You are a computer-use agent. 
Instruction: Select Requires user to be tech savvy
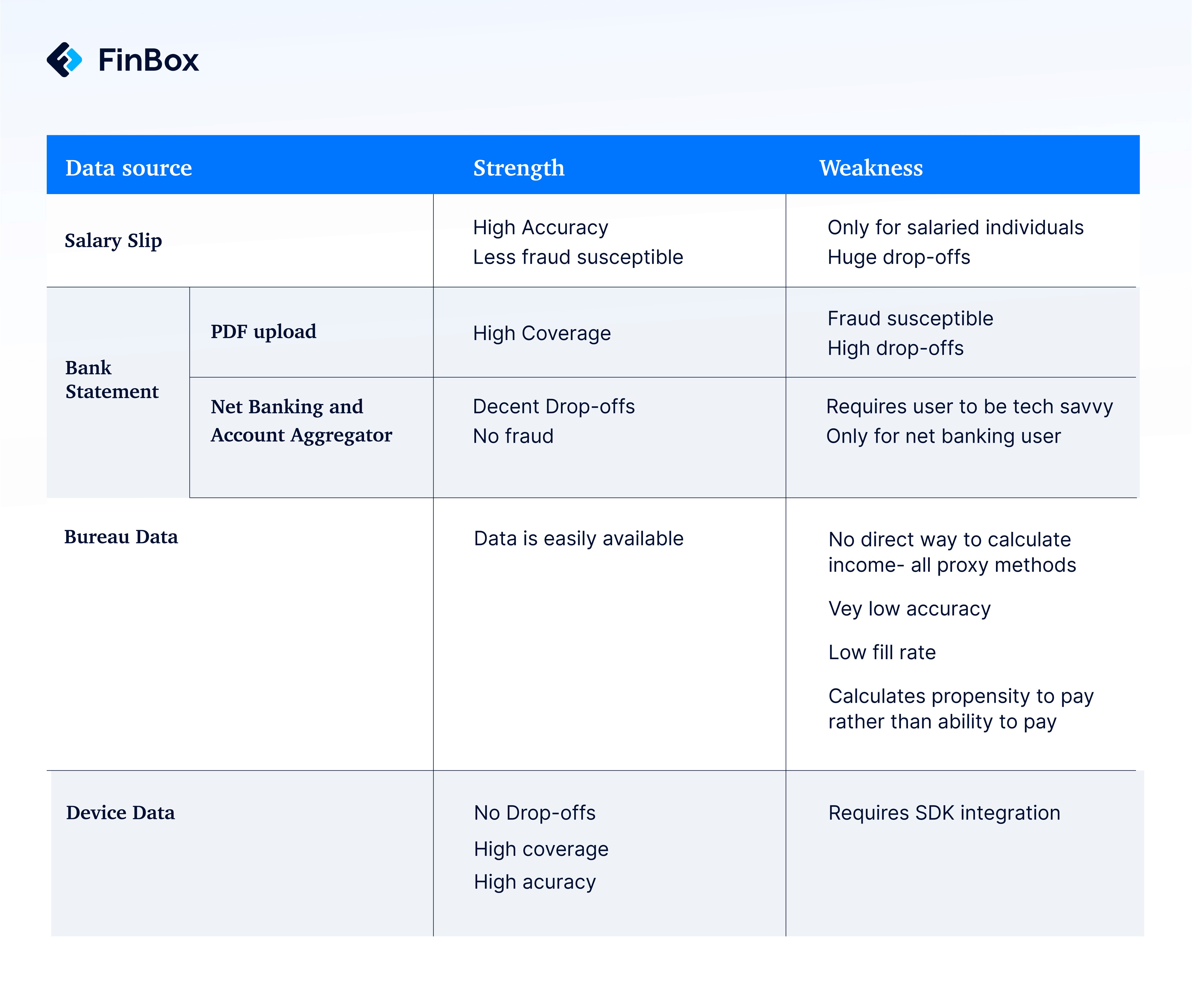click(970, 406)
